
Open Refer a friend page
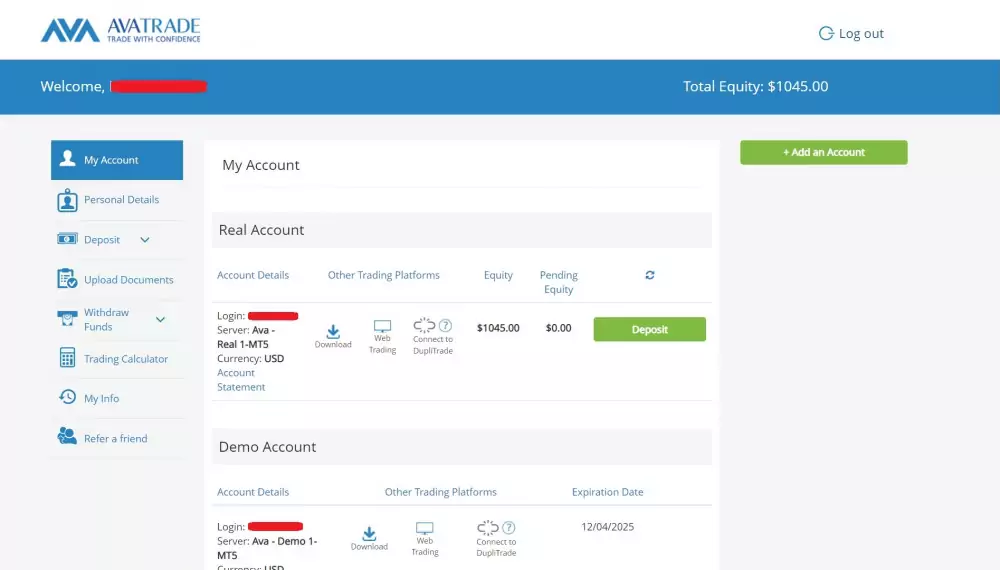[x=117, y=438]
